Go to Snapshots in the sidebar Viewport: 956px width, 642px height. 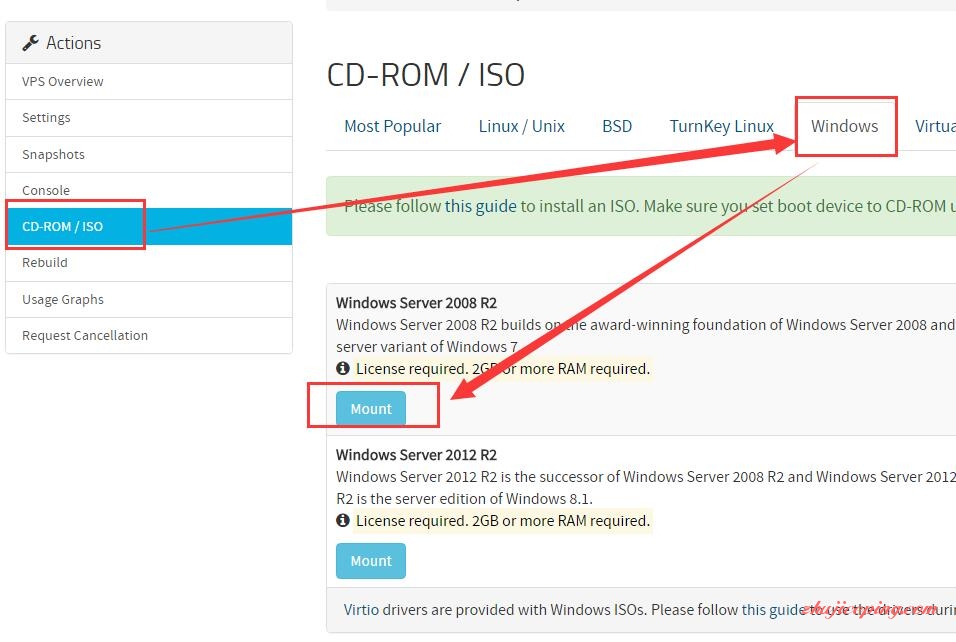pos(149,154)
